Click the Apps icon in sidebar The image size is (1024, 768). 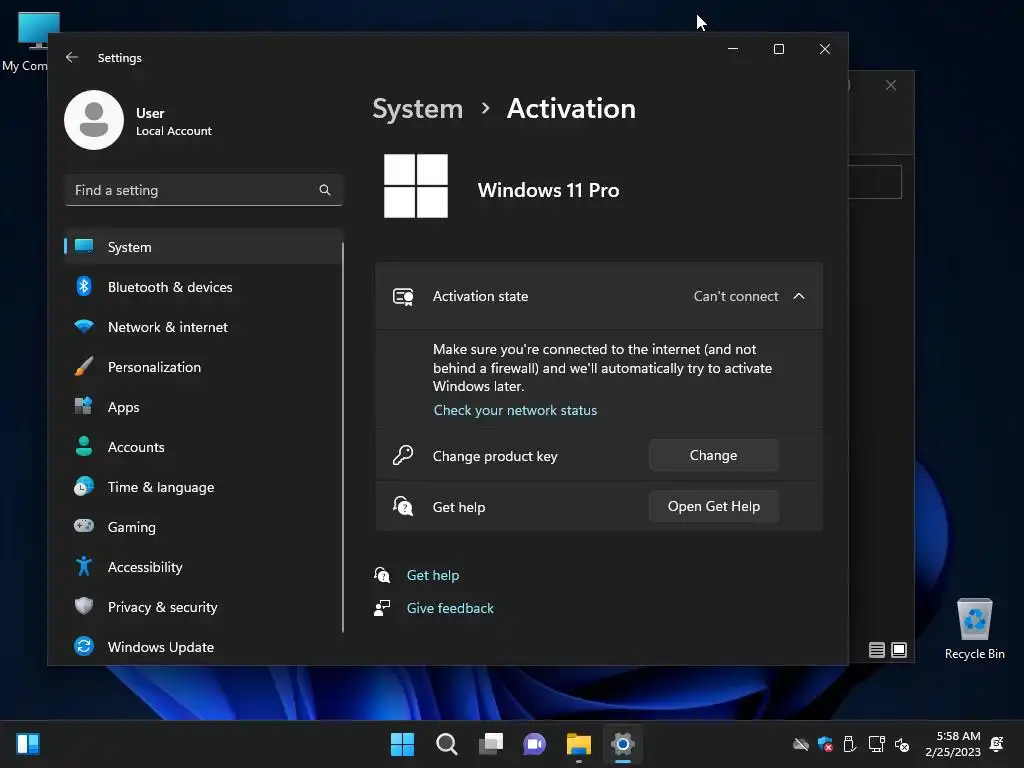pos(84,406)
